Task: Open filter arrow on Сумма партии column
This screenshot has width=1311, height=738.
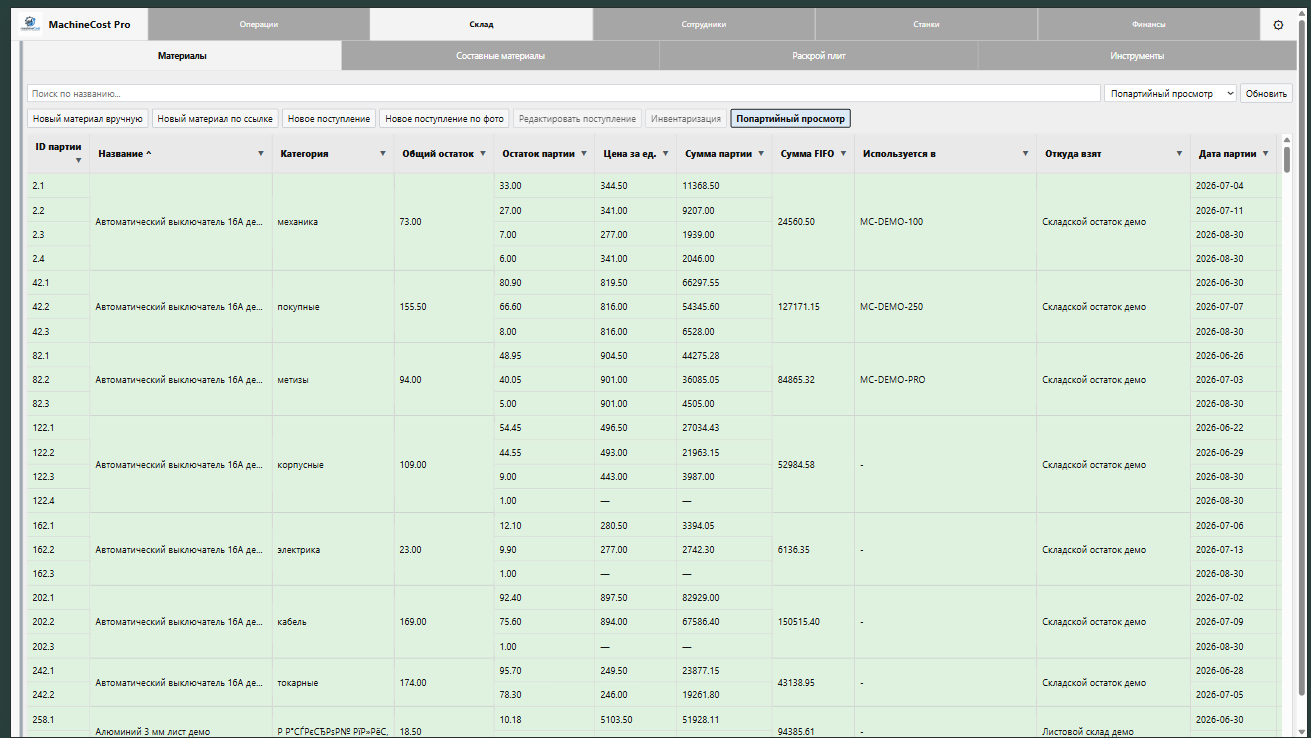Action: (762, 154)
